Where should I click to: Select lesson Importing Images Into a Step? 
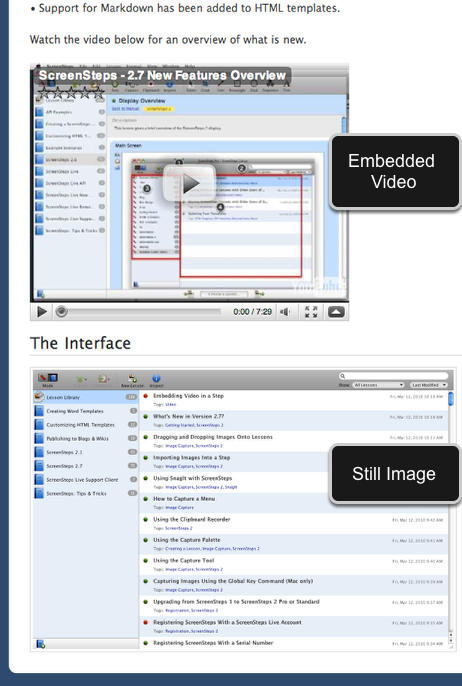(x=192, y=458)
